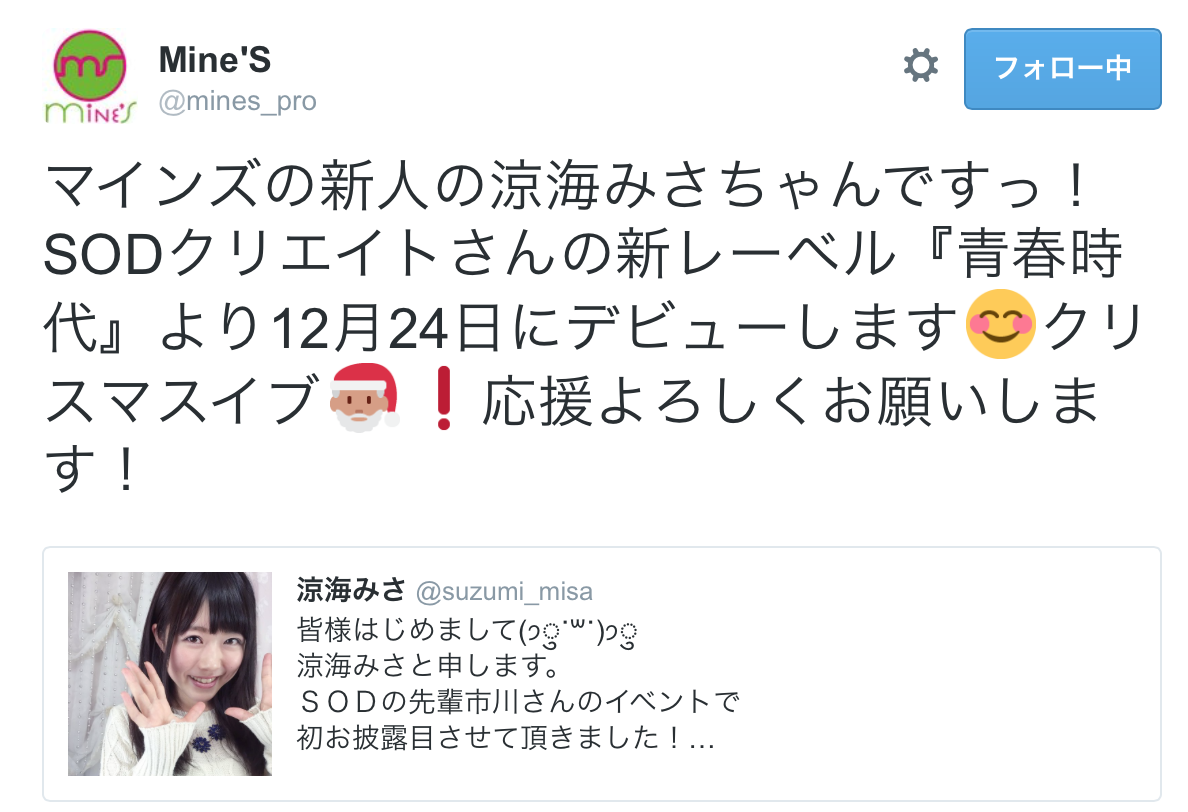
Task: Click the green mine's wordmark under avatar
Action: [x=90, y=111]
